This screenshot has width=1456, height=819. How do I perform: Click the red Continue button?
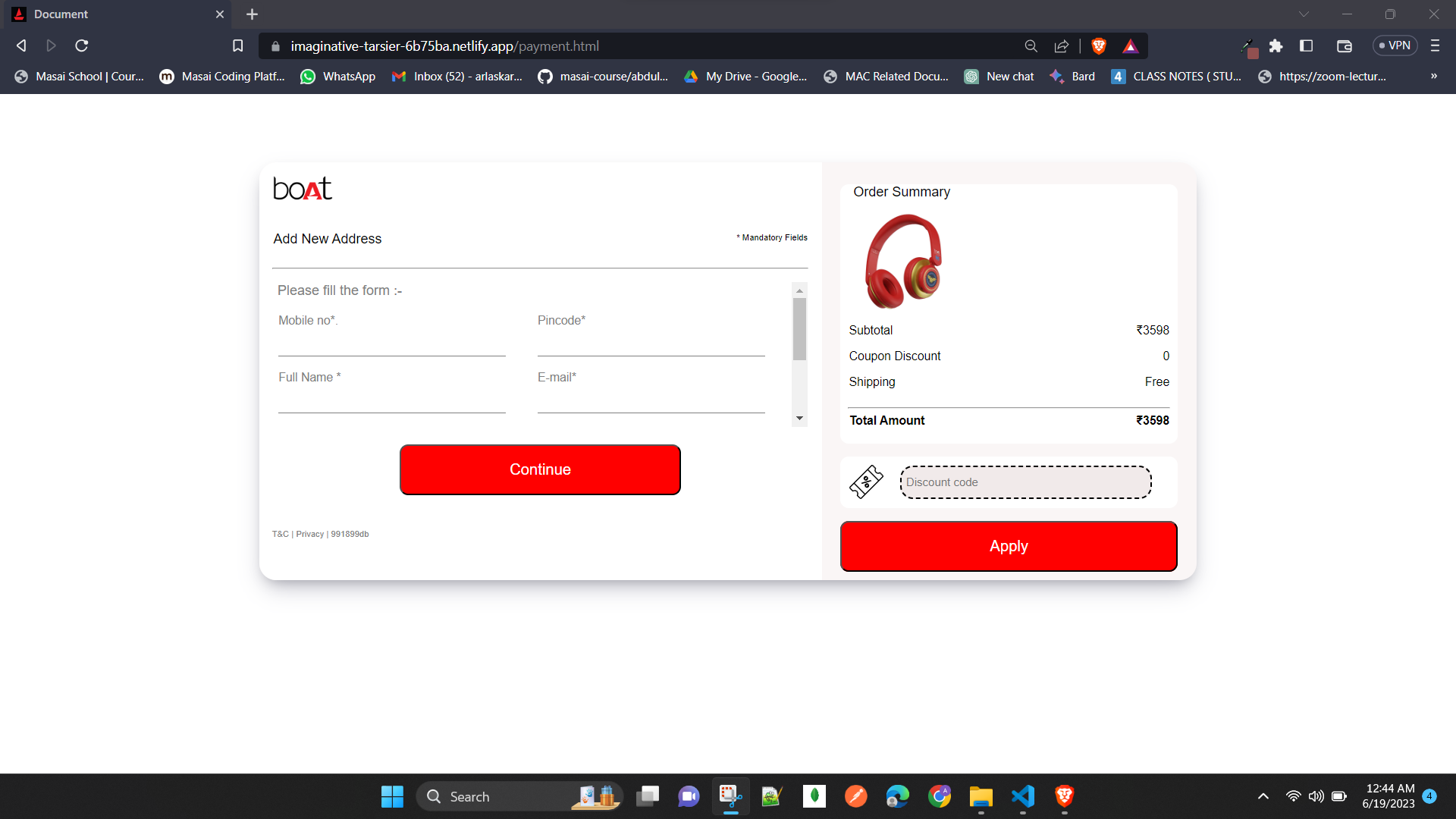coord(540,469)
